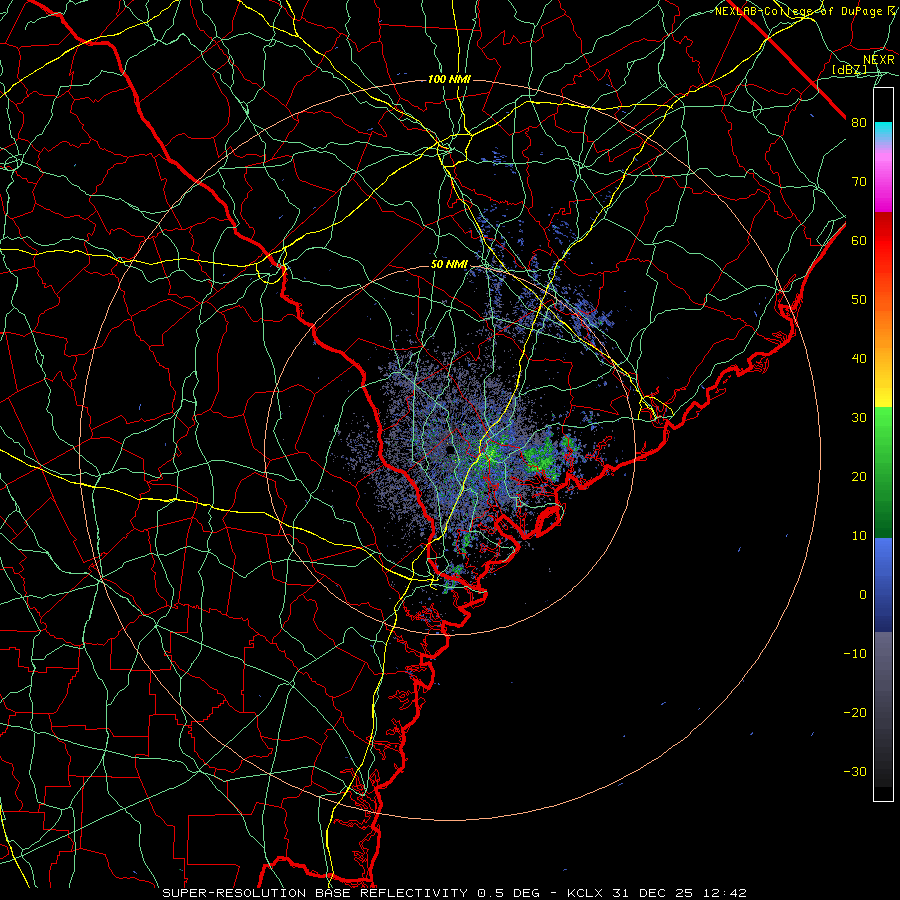Click the -10 value on the dBZ scale
This screenshot has height=900, width=900.
tap(855, 654)
